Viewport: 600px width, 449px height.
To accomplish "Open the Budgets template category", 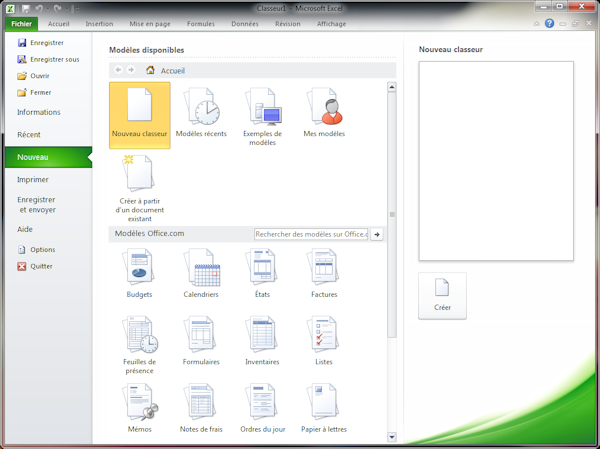I will click(x=140, y=273).
